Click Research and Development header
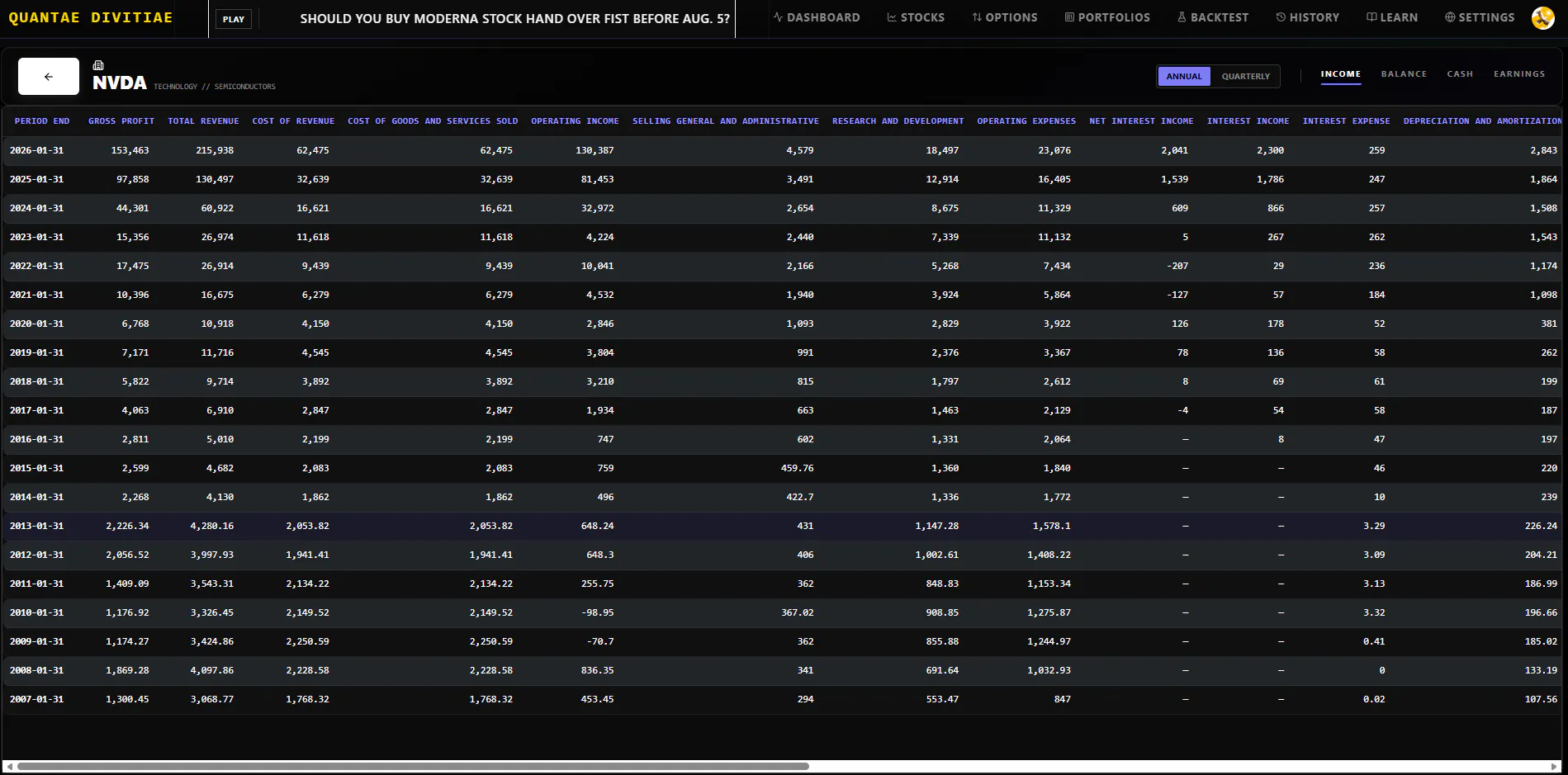 click(x=898, y=121)
